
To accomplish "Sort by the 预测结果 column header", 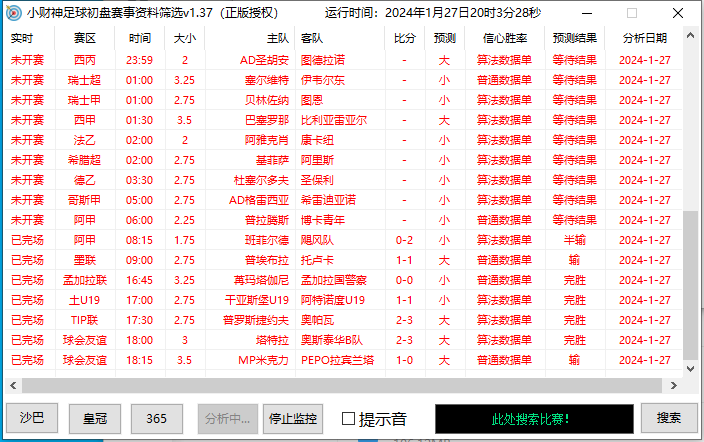I will (x=575, y=39).
